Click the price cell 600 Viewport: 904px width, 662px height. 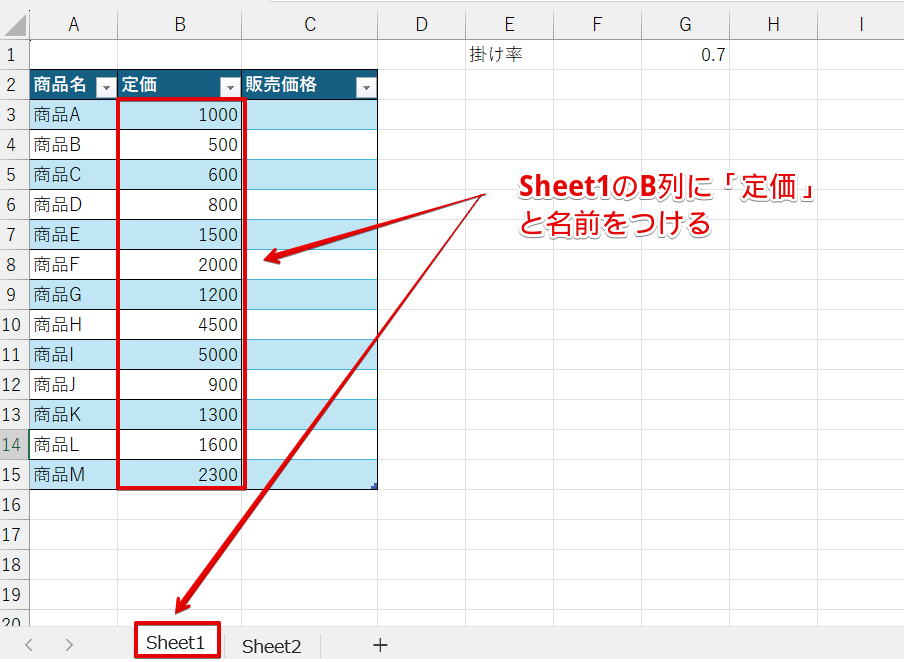pos(179,175)
